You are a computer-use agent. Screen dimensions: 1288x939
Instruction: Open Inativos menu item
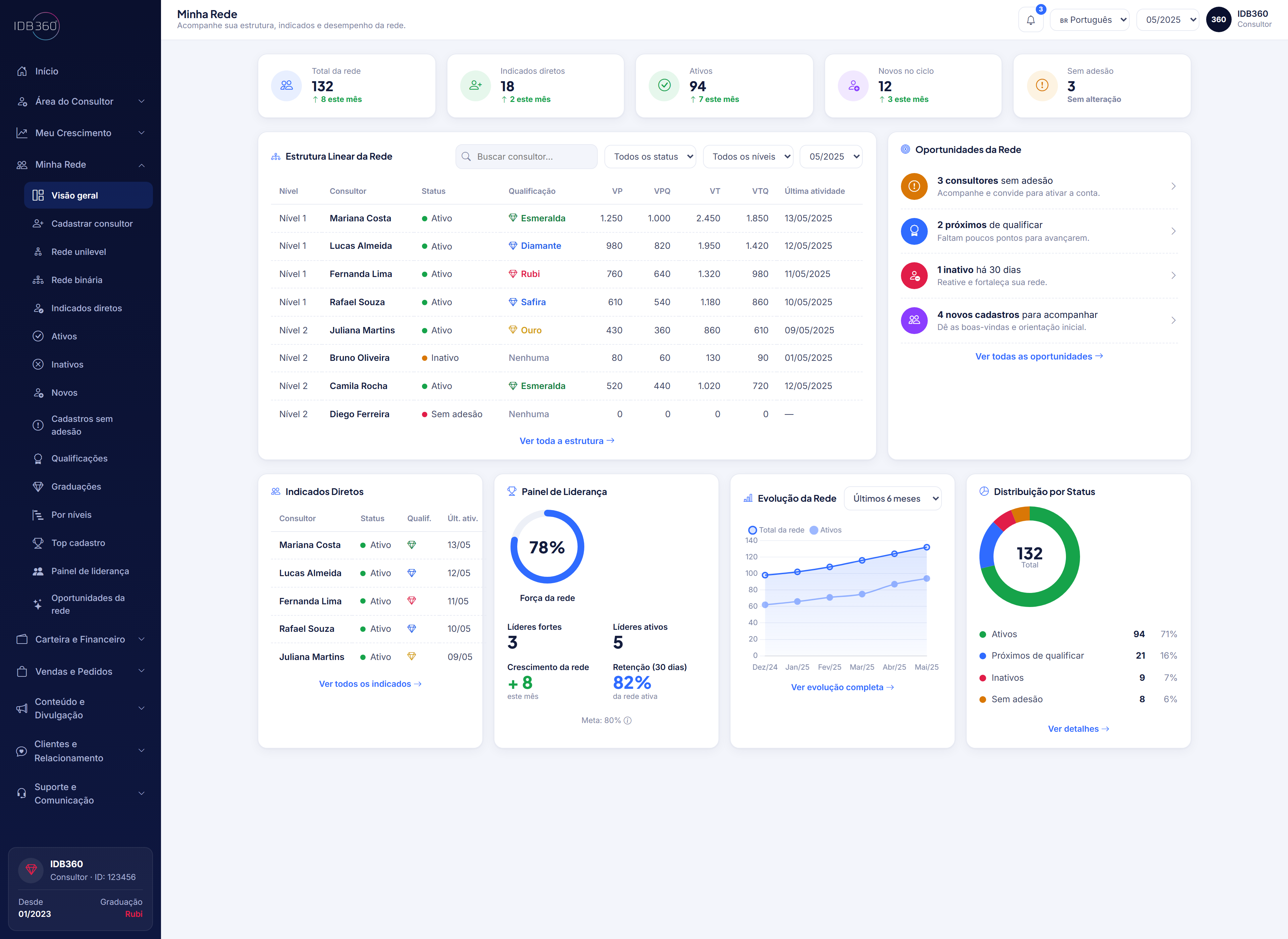88,364
